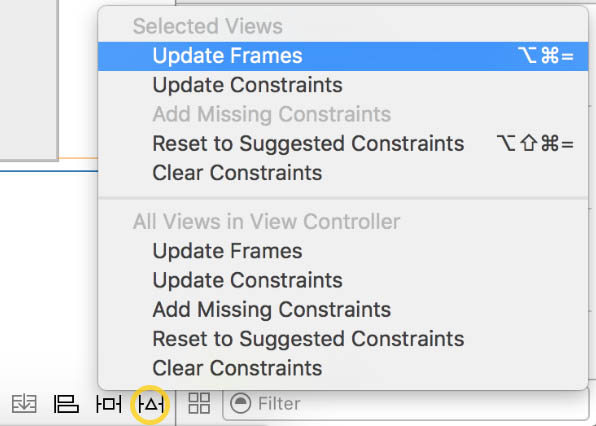Click the Resolve Auto Layout Issues icon

click(x=151, y=404)
